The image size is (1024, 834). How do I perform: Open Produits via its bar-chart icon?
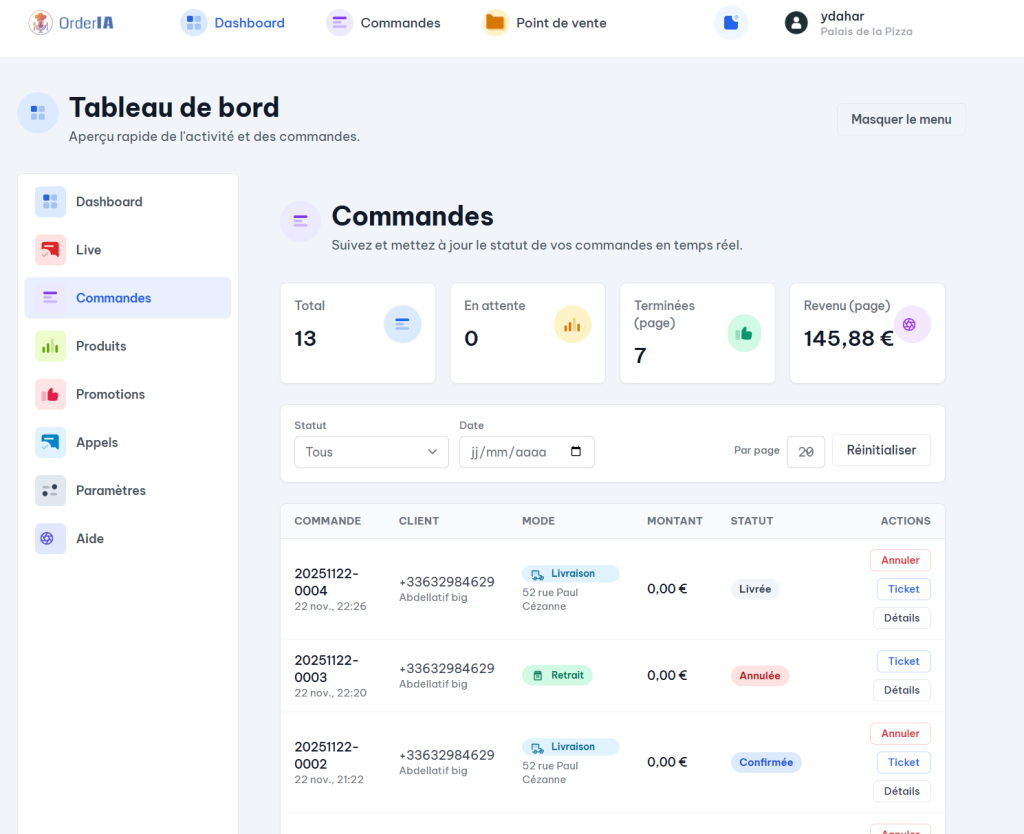50,346
